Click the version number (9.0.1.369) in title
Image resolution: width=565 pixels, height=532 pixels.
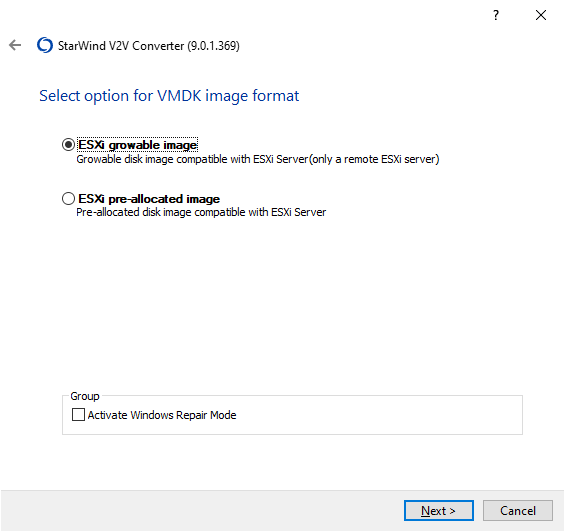tap(213, 46)
